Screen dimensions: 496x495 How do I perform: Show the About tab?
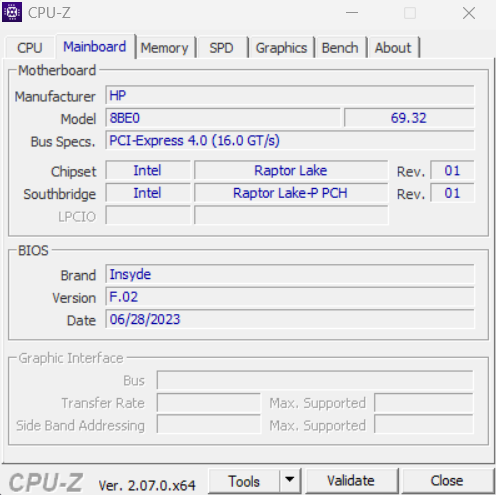coord(393,48)
